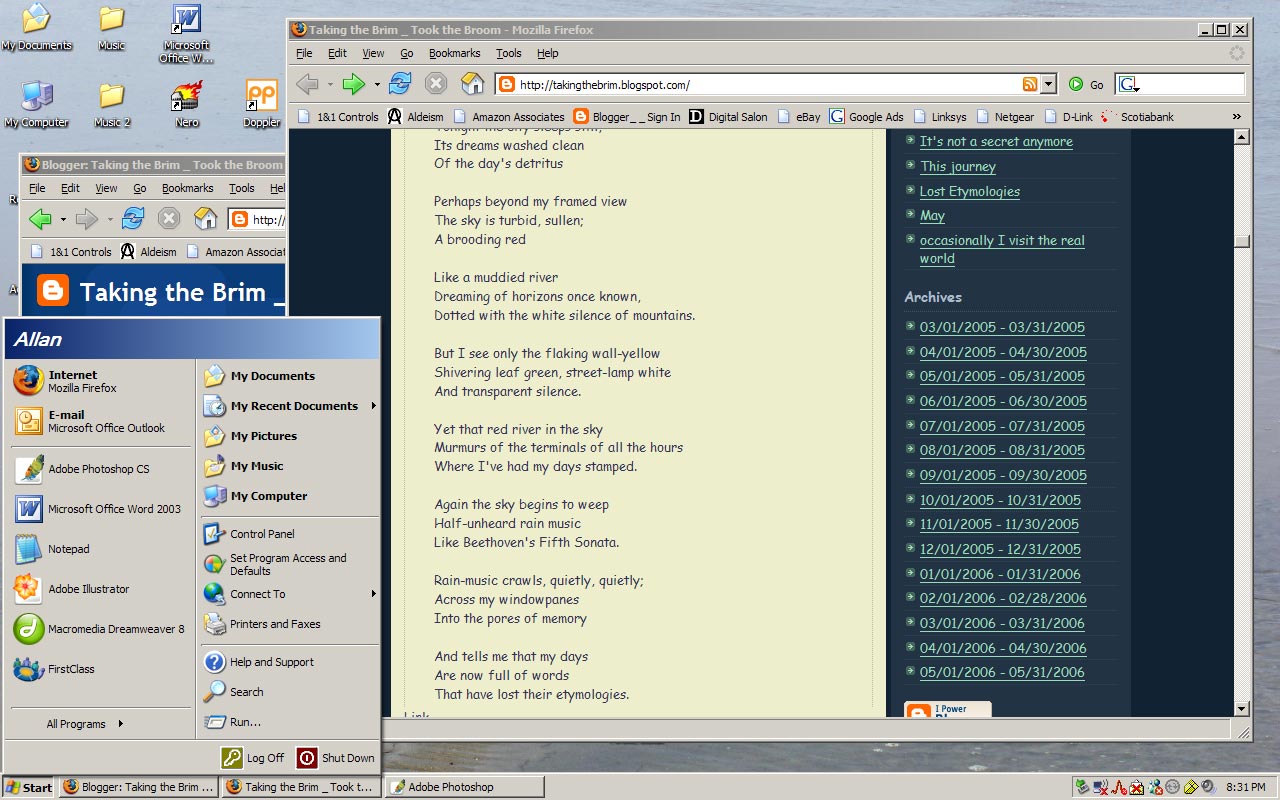
Task: Click the Stop icon in front Firefox toolbar
Action: click(436, 84)
